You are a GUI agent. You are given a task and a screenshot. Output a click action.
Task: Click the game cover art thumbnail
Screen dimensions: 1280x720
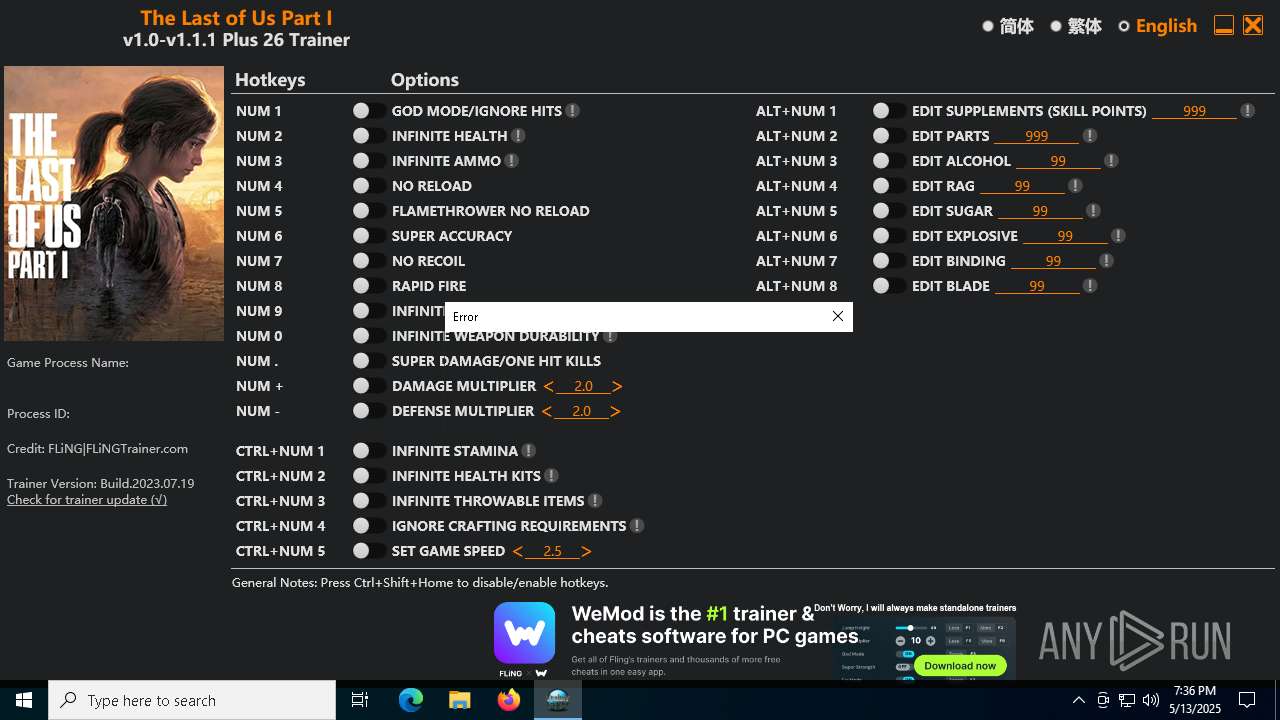114,204
